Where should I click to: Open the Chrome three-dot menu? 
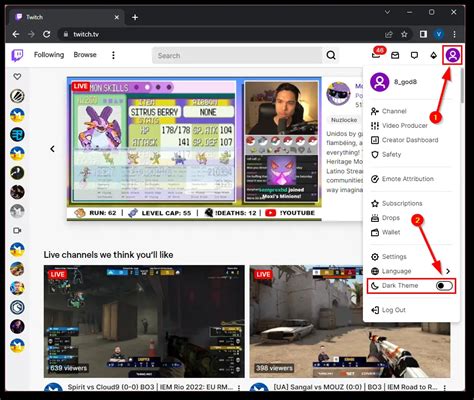[454, 34]
